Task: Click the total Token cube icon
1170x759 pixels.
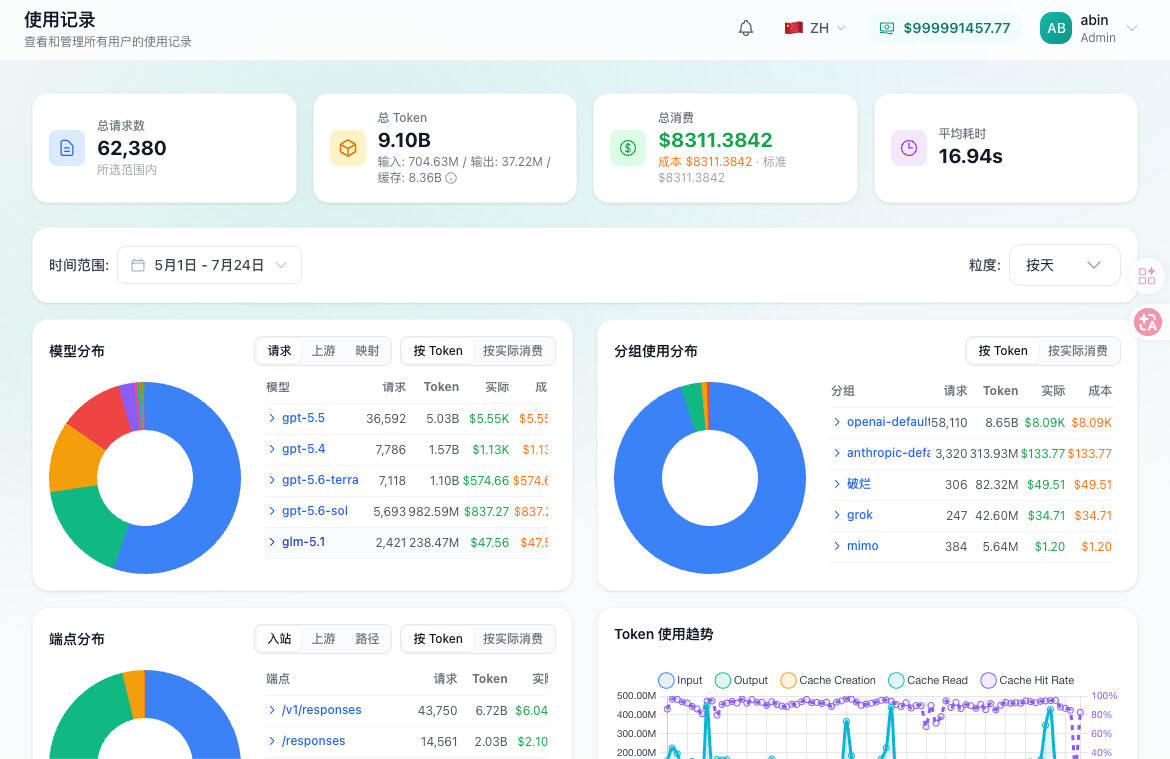Action: [x=348, y=148]
